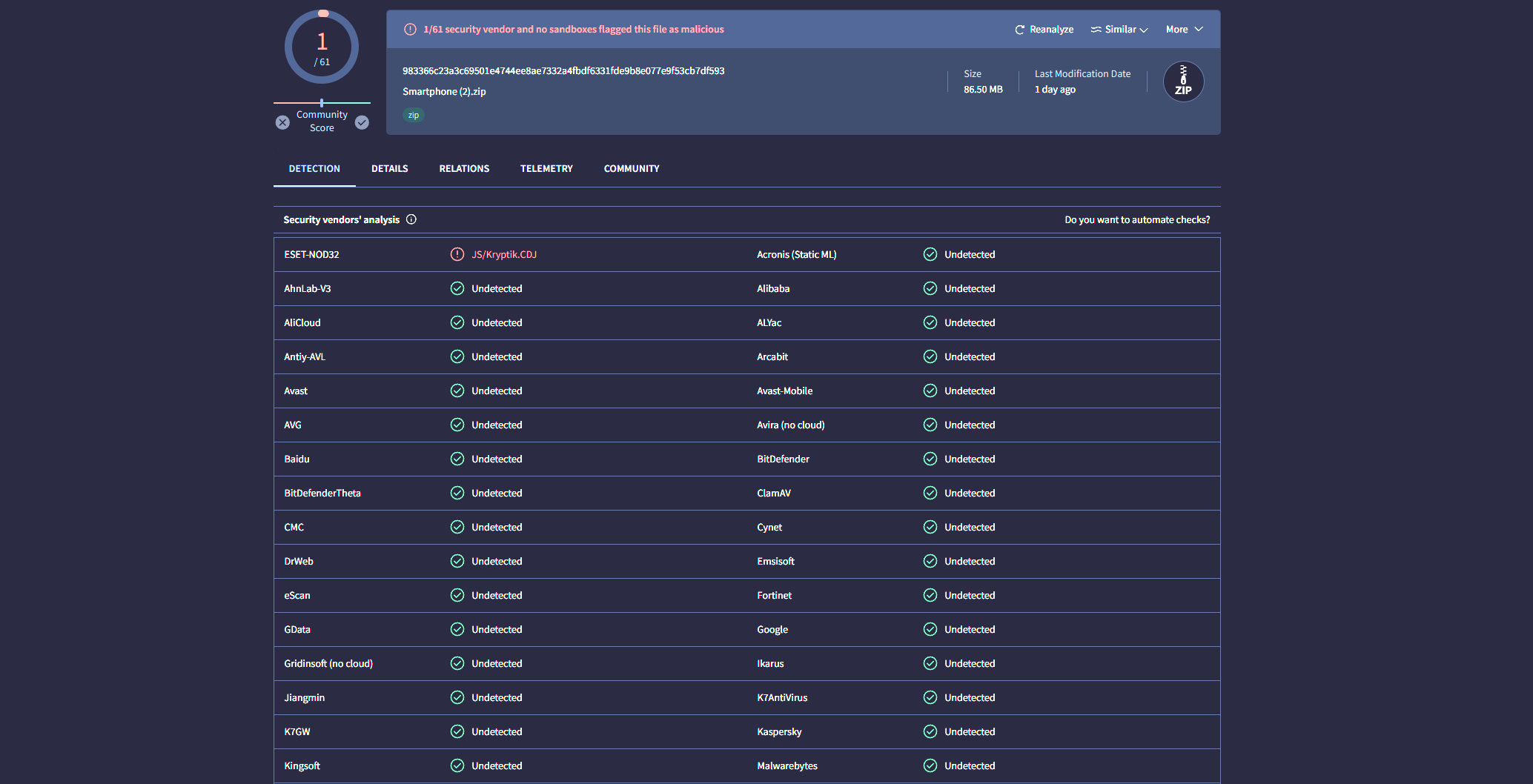1533x784 pixels.
Task: Click the GData vendor name
Action: point(297,629)
